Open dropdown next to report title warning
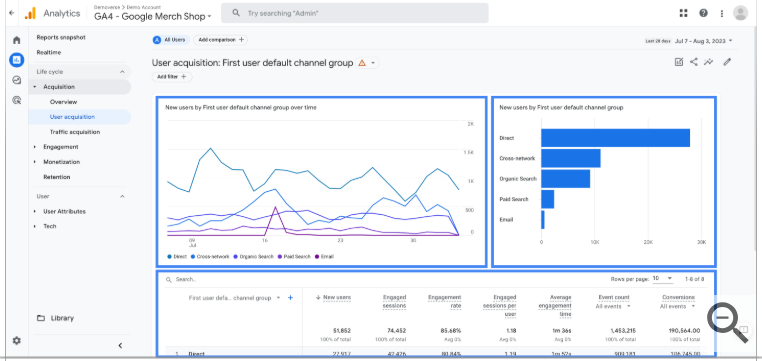The width and height of the screenshot is (762, 361). pyautogui.click(x=373, y=63)
